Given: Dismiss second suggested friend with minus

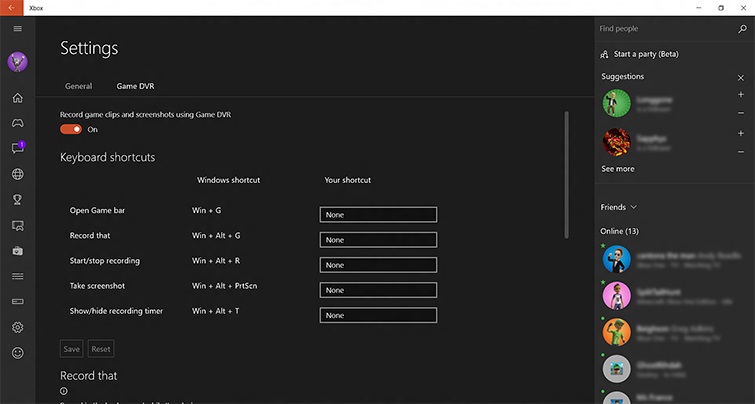Looking at the screenshot, I should (x=741, y=152).
